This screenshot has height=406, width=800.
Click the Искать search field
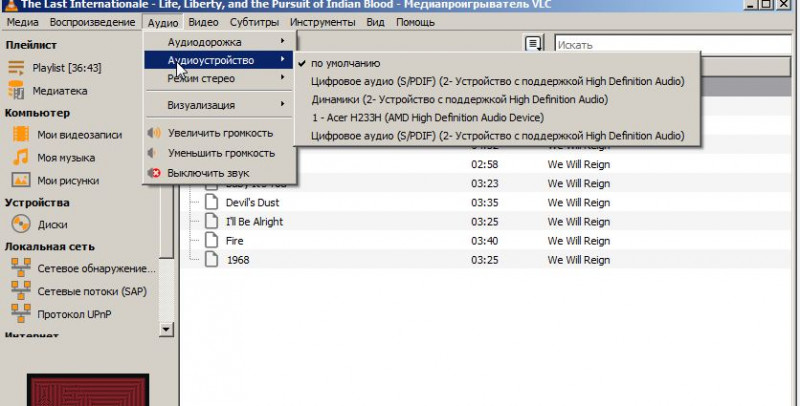tap(672, 44)
